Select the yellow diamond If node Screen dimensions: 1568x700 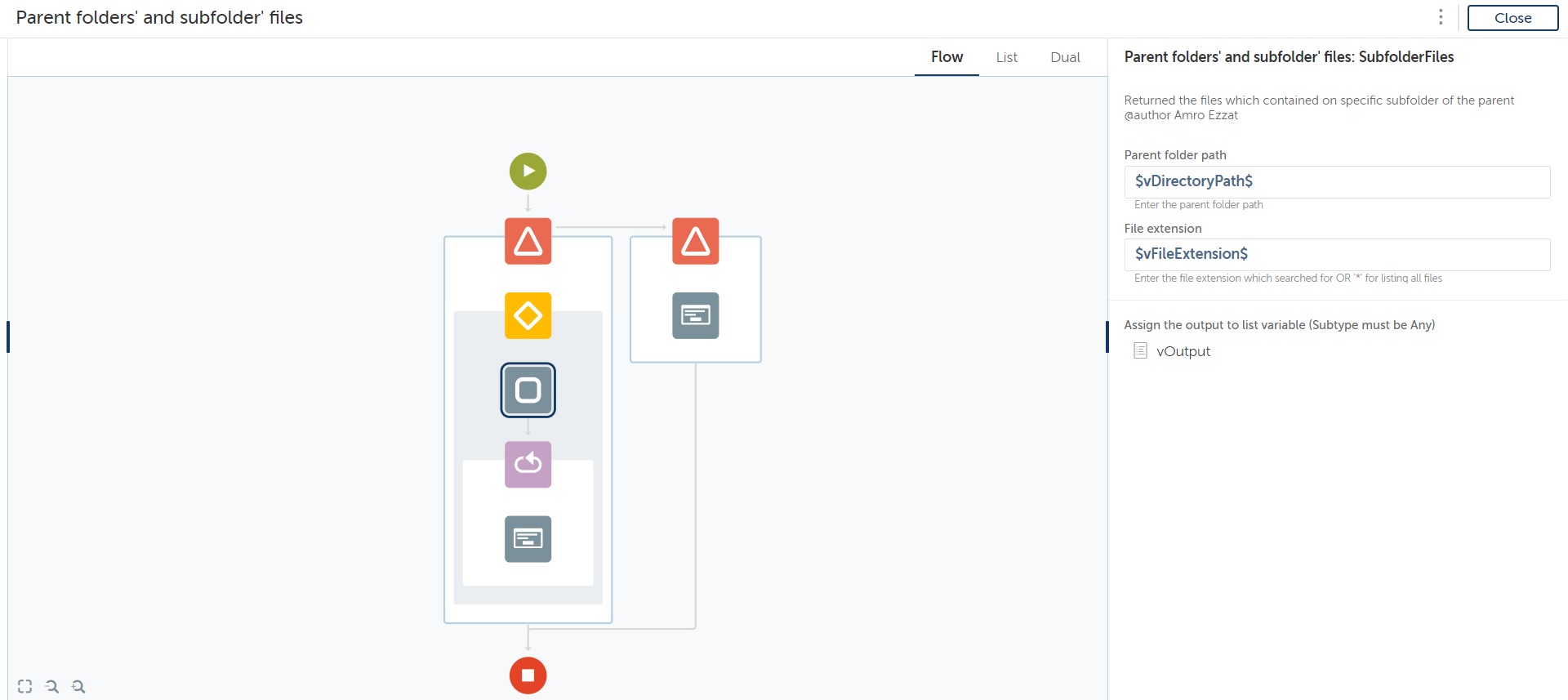(x=528, y=315)
